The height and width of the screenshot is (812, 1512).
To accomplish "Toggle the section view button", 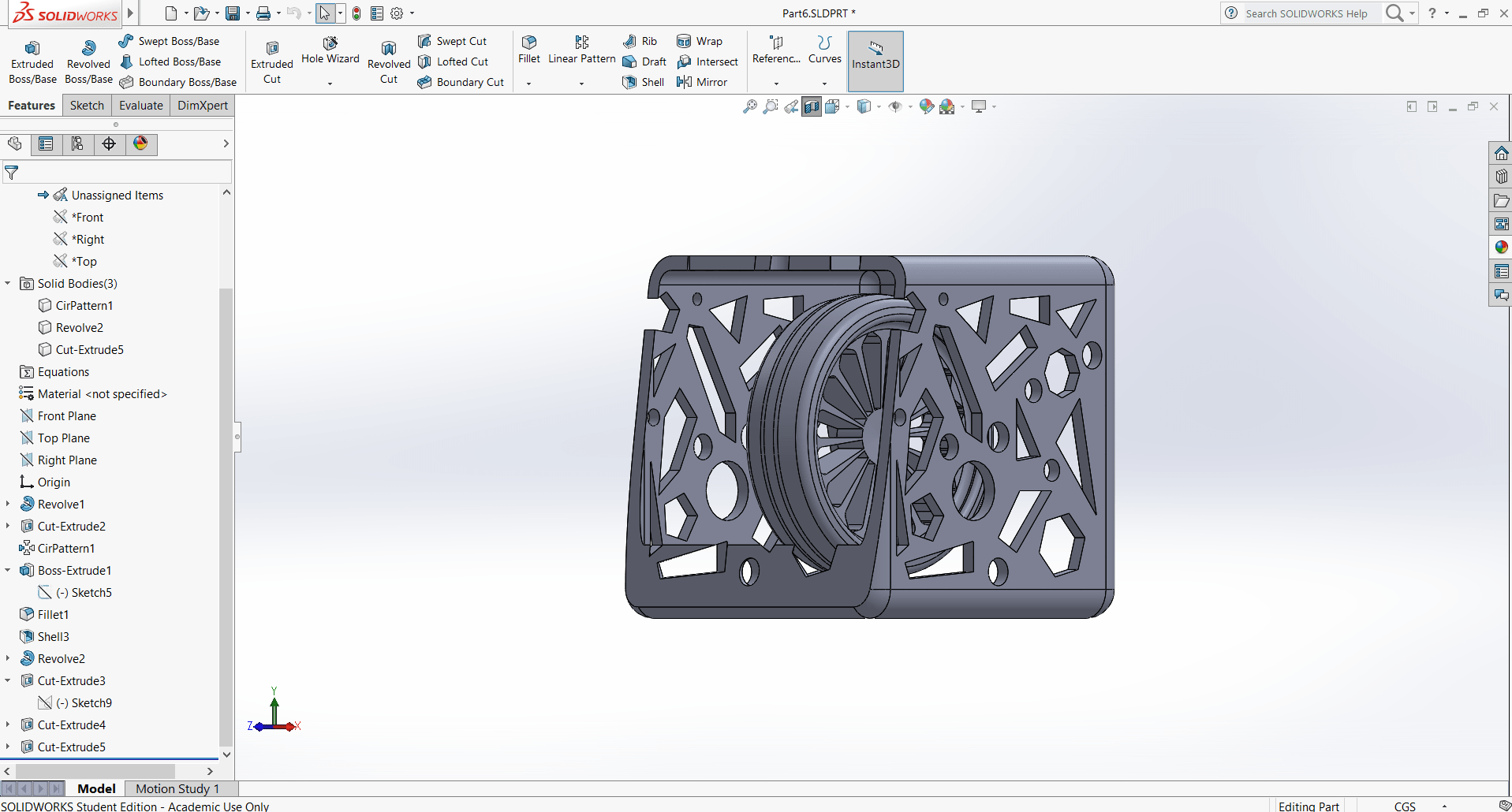I will click(x=812, y=106).
